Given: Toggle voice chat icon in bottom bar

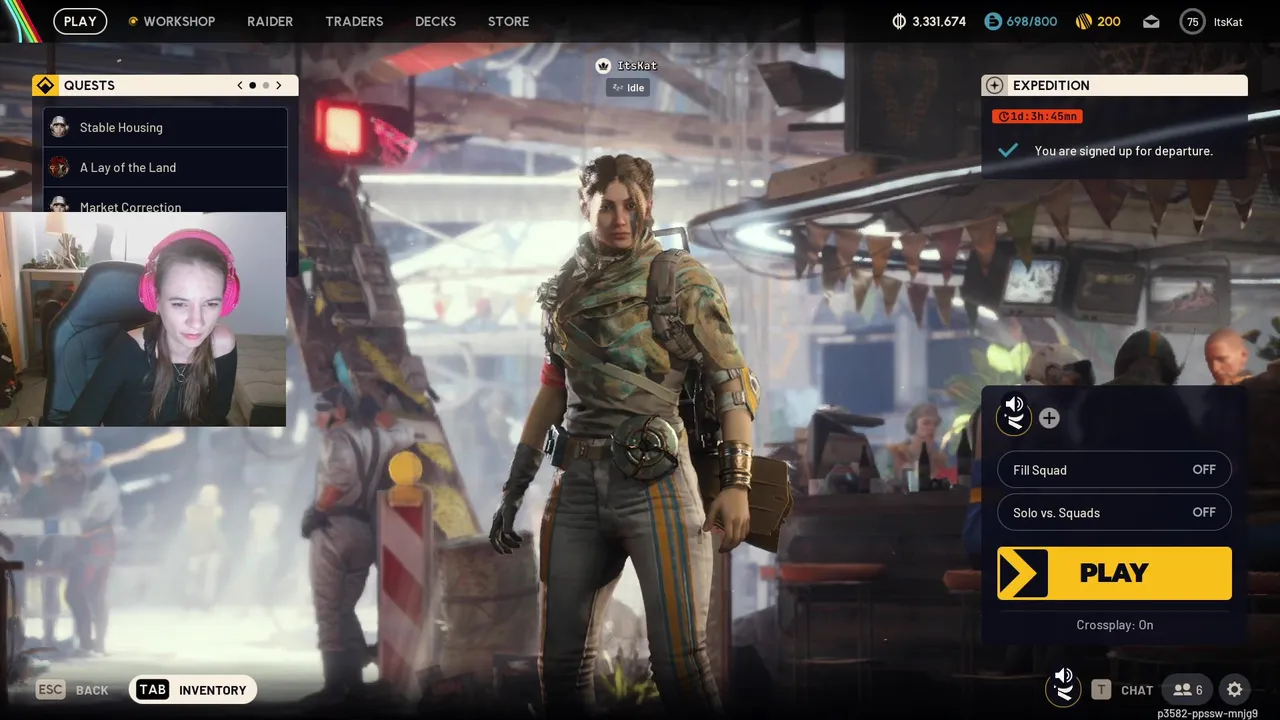Looking at the screenshot, I should tap(1063, 687).
